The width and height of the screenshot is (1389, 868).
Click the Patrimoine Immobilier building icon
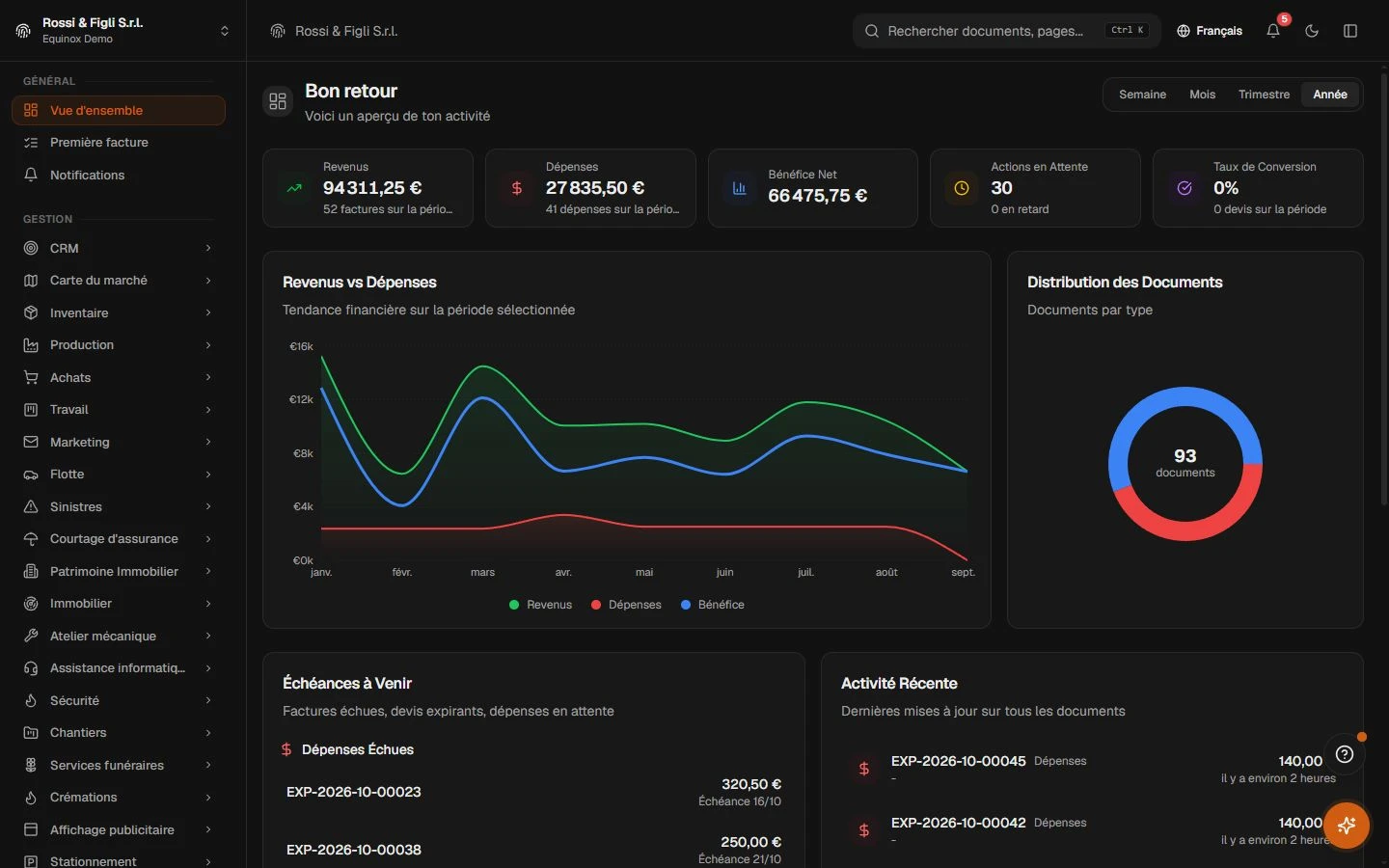[31, 571]
